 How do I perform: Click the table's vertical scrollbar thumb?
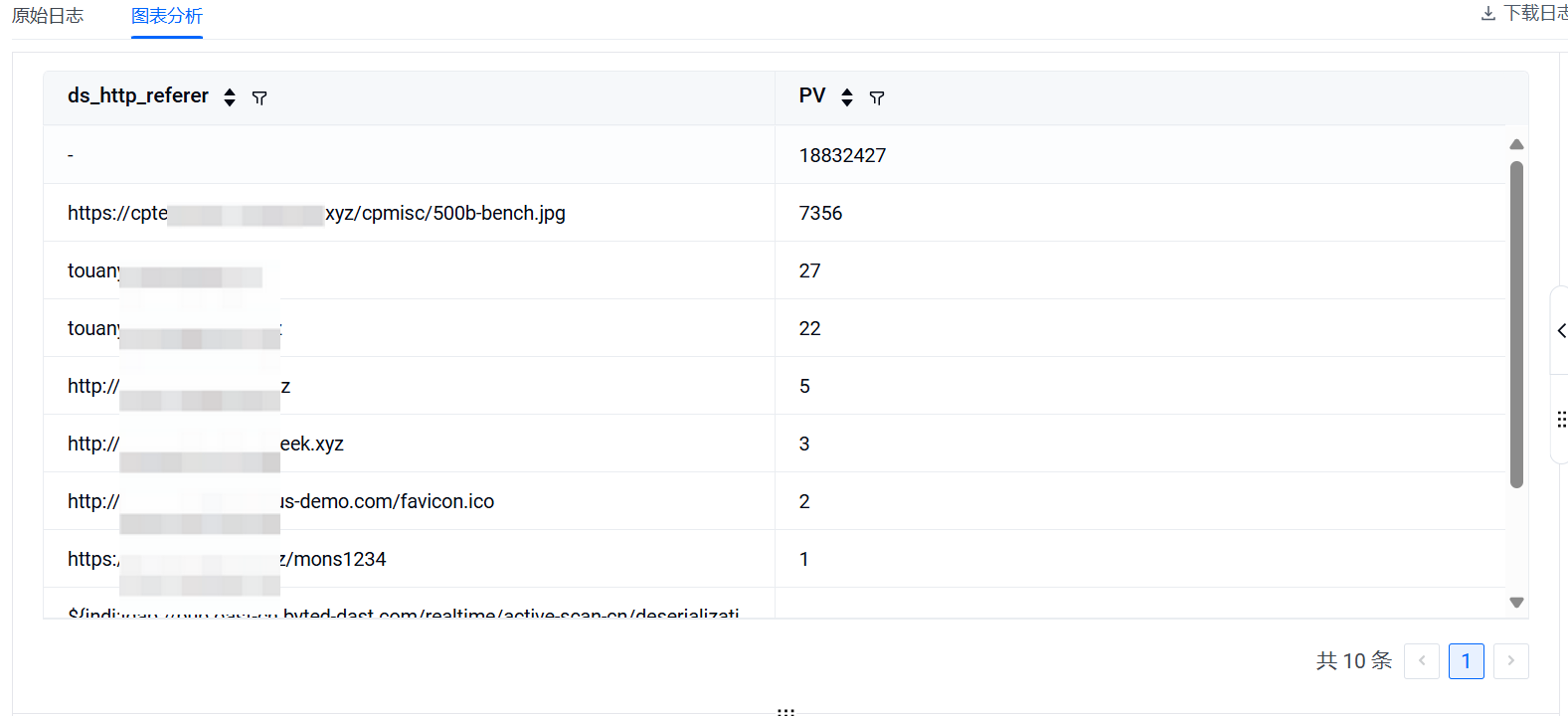[x=1516, y=323]
